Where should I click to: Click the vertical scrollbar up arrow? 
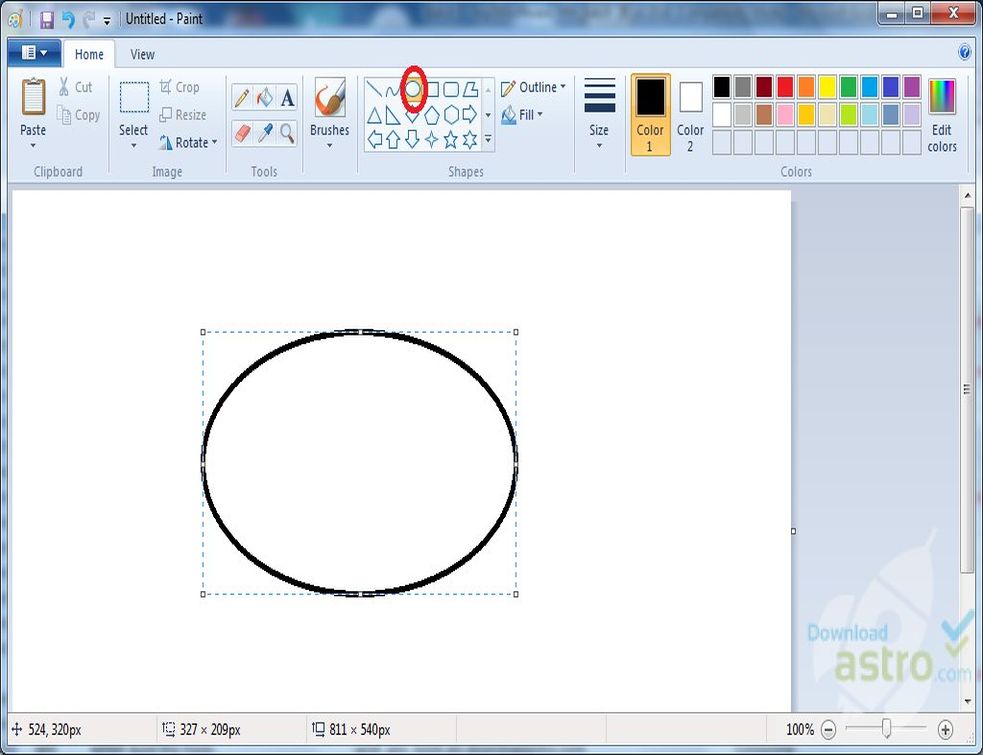pyautogui.click(x=967, y=196)
